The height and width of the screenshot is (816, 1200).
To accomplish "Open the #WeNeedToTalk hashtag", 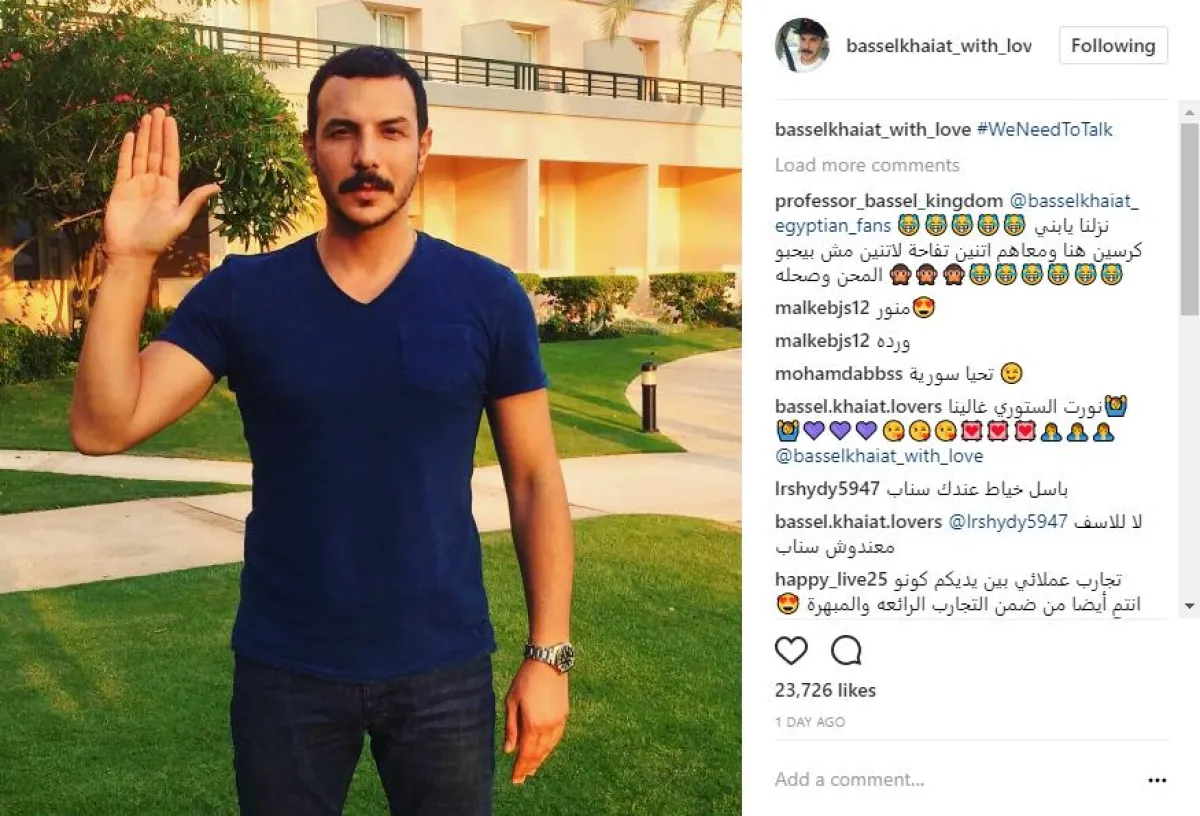I will (1044, 130).
